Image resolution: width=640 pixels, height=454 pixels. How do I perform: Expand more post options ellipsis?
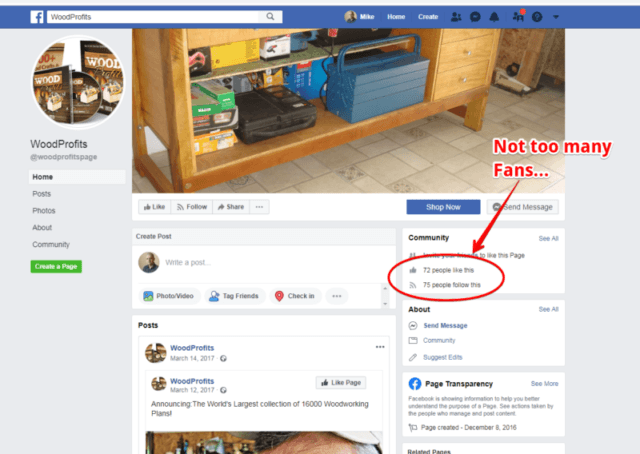point(337,296)
